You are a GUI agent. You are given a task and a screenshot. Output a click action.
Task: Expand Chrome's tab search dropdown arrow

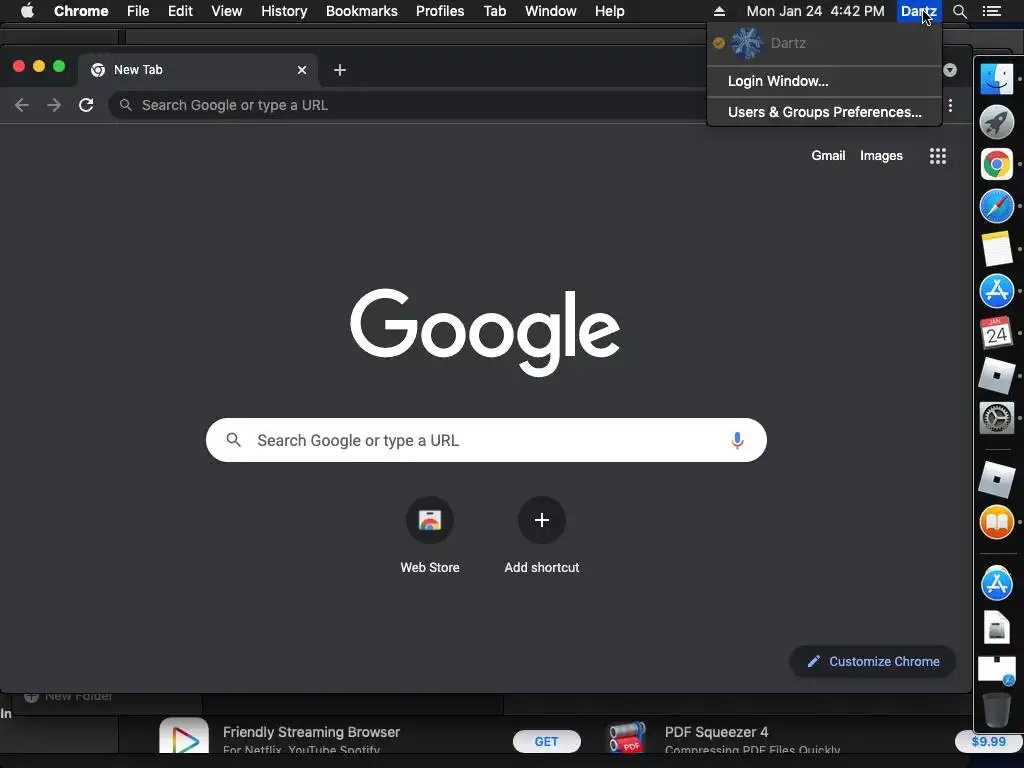pos(950,70)
